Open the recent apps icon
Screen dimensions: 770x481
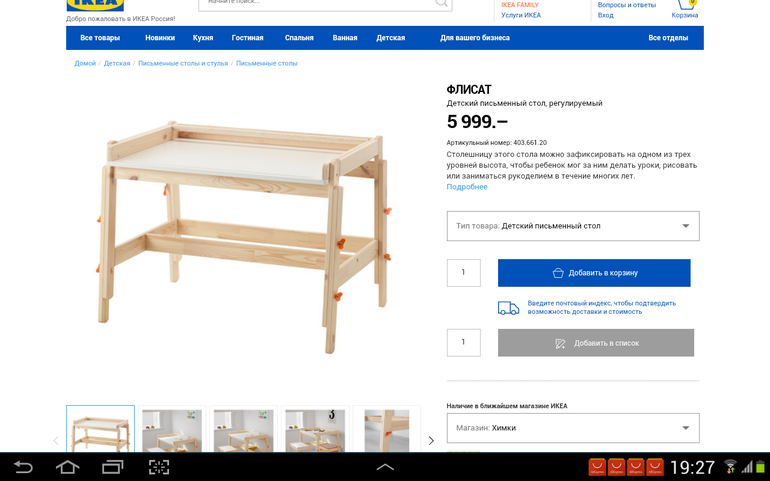(x=112, y=467)
